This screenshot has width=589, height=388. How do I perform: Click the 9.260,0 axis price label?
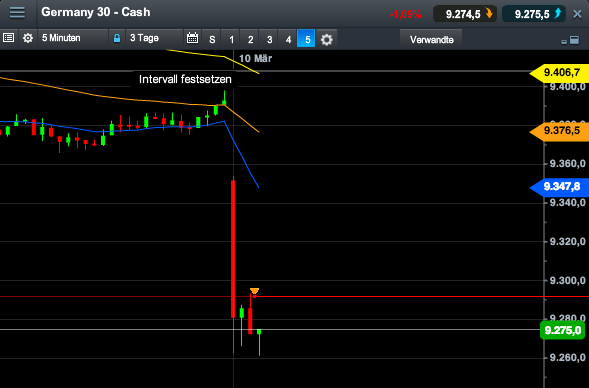pos(567,358)
